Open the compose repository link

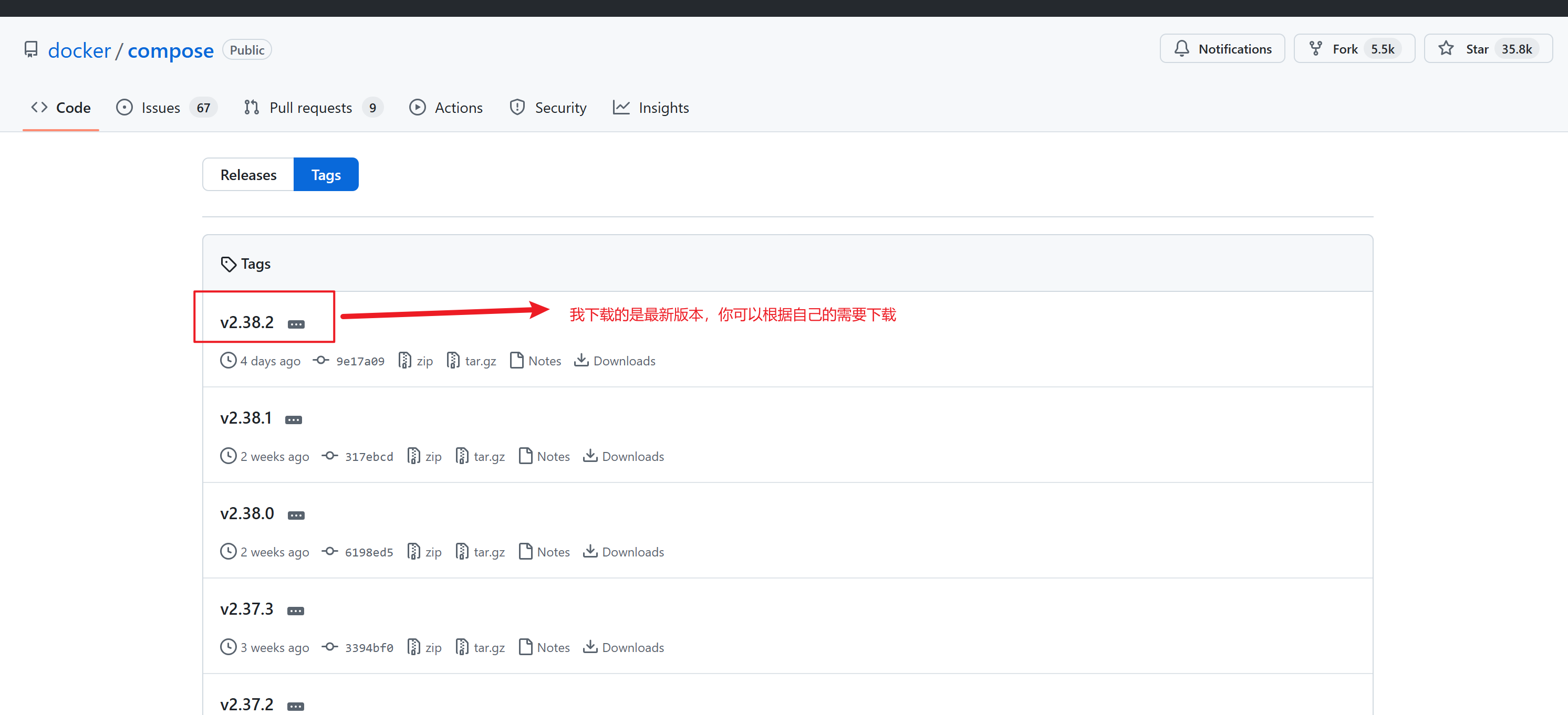point(170,50)
